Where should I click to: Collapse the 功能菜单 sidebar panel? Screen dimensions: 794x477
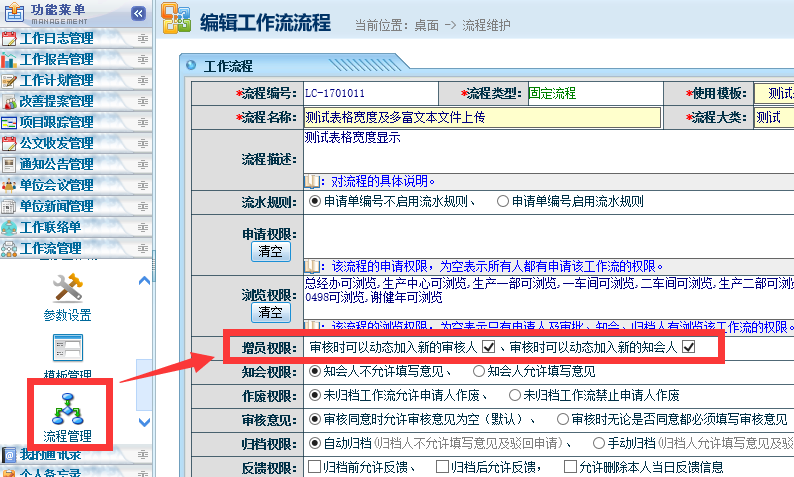pyautogui.click(x=139, y=13)
